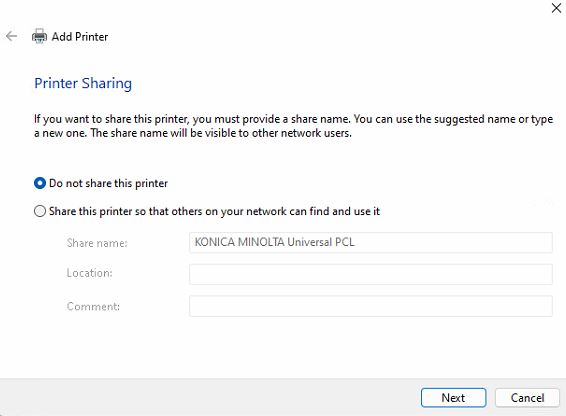Close the Add Printer wizard window
566x416 pixels.
pos(556,8)
